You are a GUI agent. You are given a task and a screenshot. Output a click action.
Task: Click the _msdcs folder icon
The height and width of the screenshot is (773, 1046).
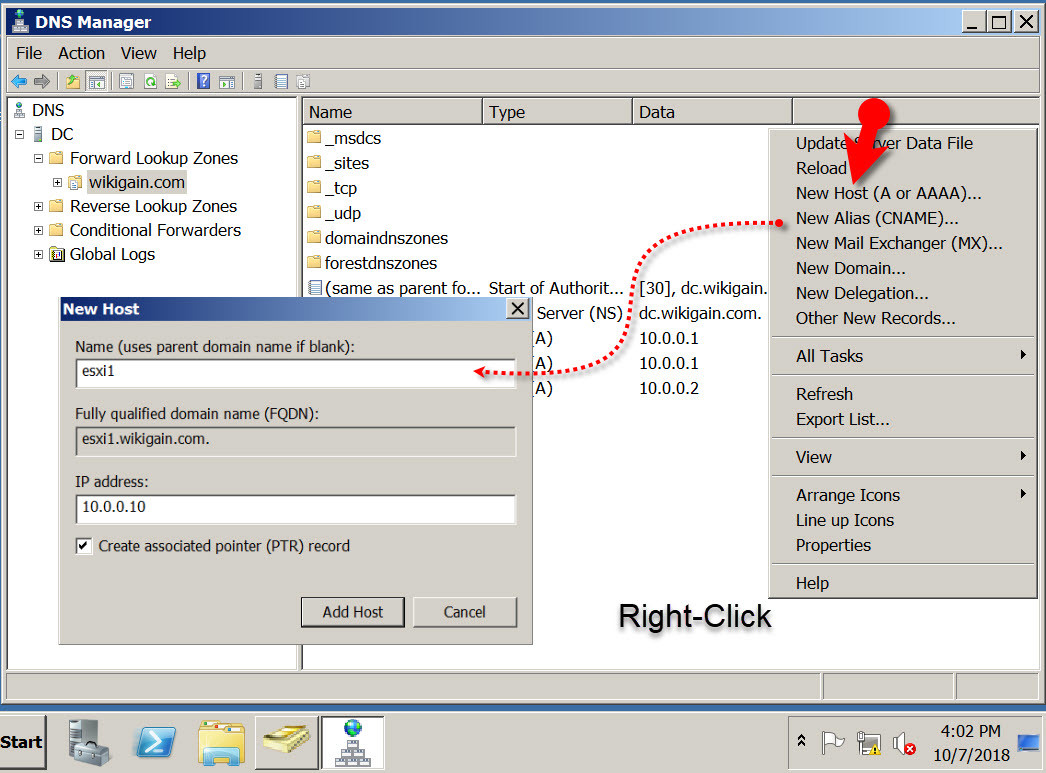[314, 138]
